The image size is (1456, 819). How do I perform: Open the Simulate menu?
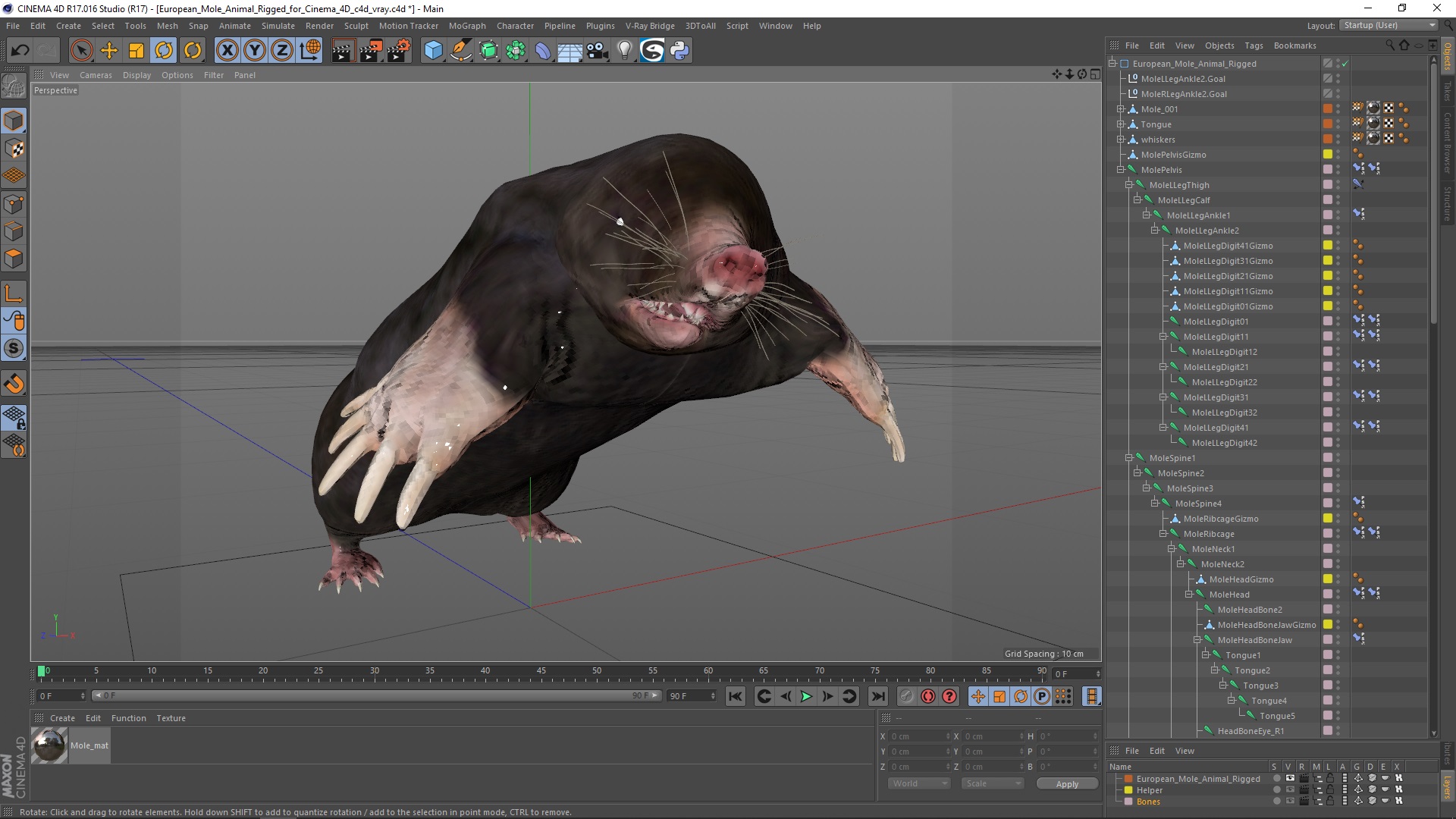278,26
